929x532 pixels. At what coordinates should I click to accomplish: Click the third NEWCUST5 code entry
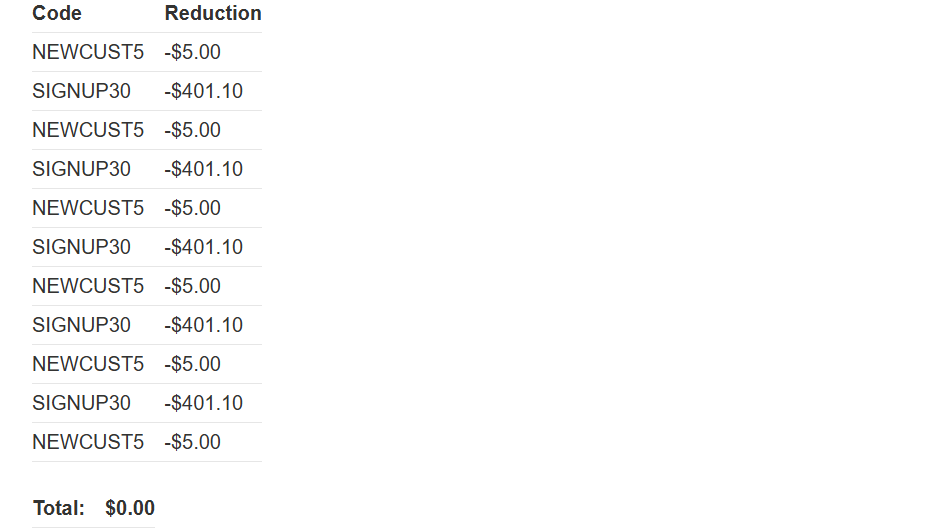coord(88,208)
